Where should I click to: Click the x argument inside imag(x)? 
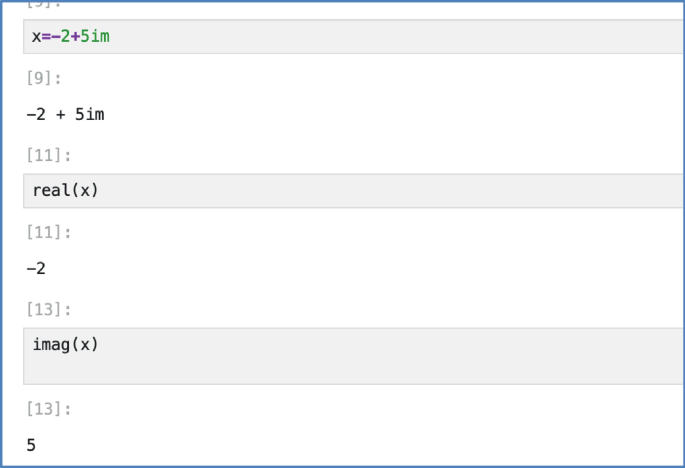pos(83,345)
